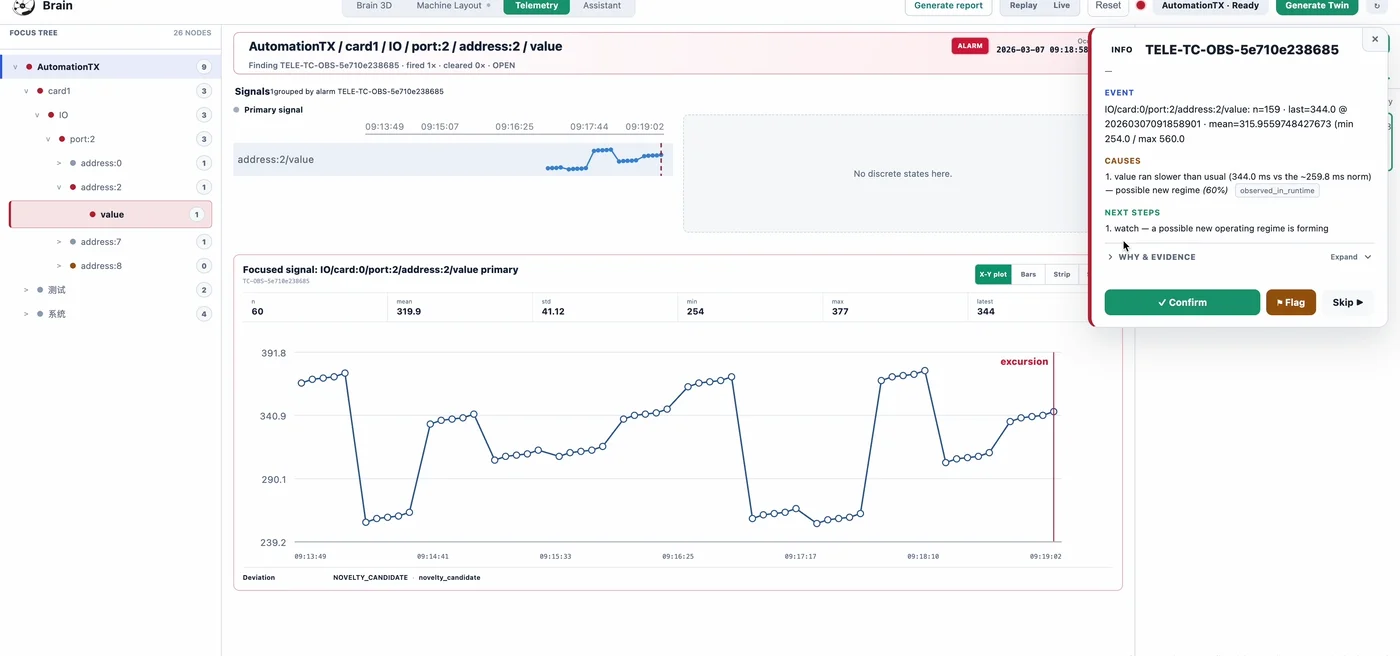Click the grey dot next to Primary signal
The image size is (1400, 656).
(236, 110)
